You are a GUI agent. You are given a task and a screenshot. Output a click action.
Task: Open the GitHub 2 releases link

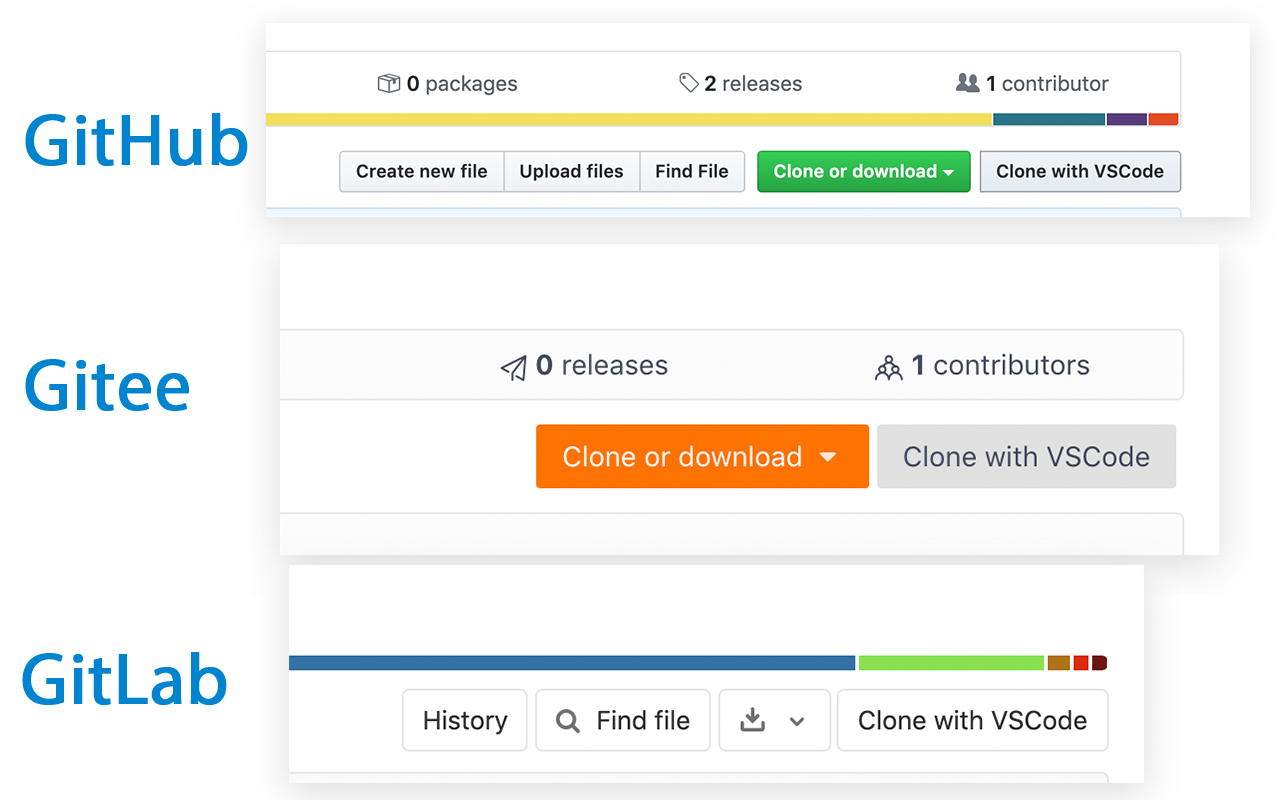pos(741,84)
